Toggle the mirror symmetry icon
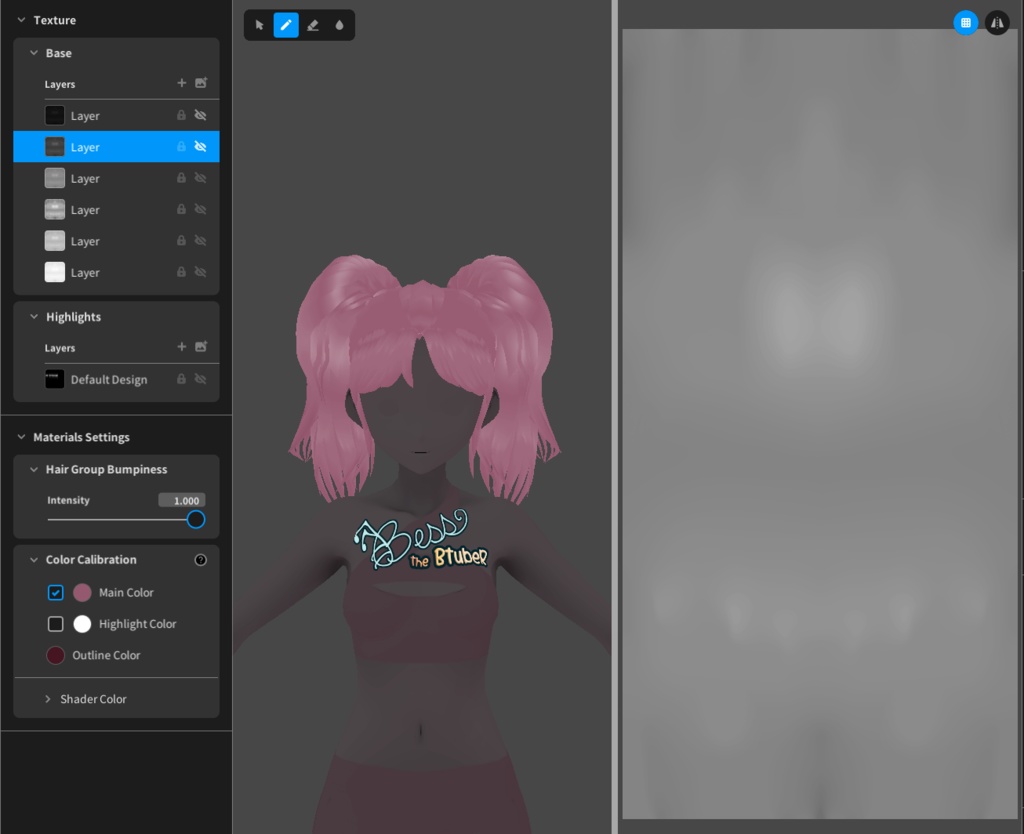The width and height of the screenshot is (1024, 834). (x=997, y=22)
